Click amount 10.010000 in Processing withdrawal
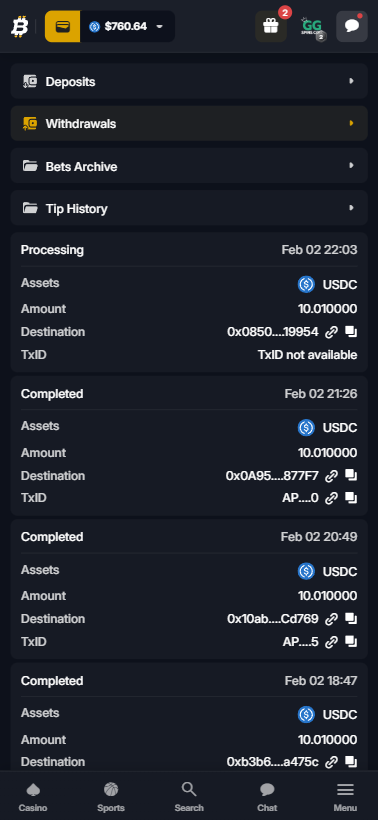378x820 pixels. pos(328,309)
